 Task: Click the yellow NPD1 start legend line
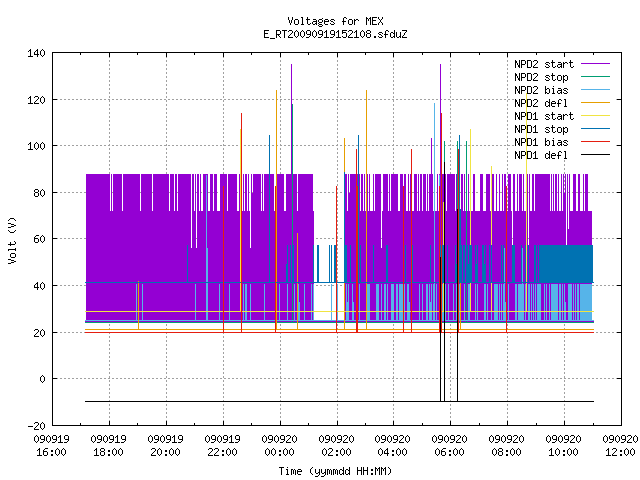[x=596, y=116]
